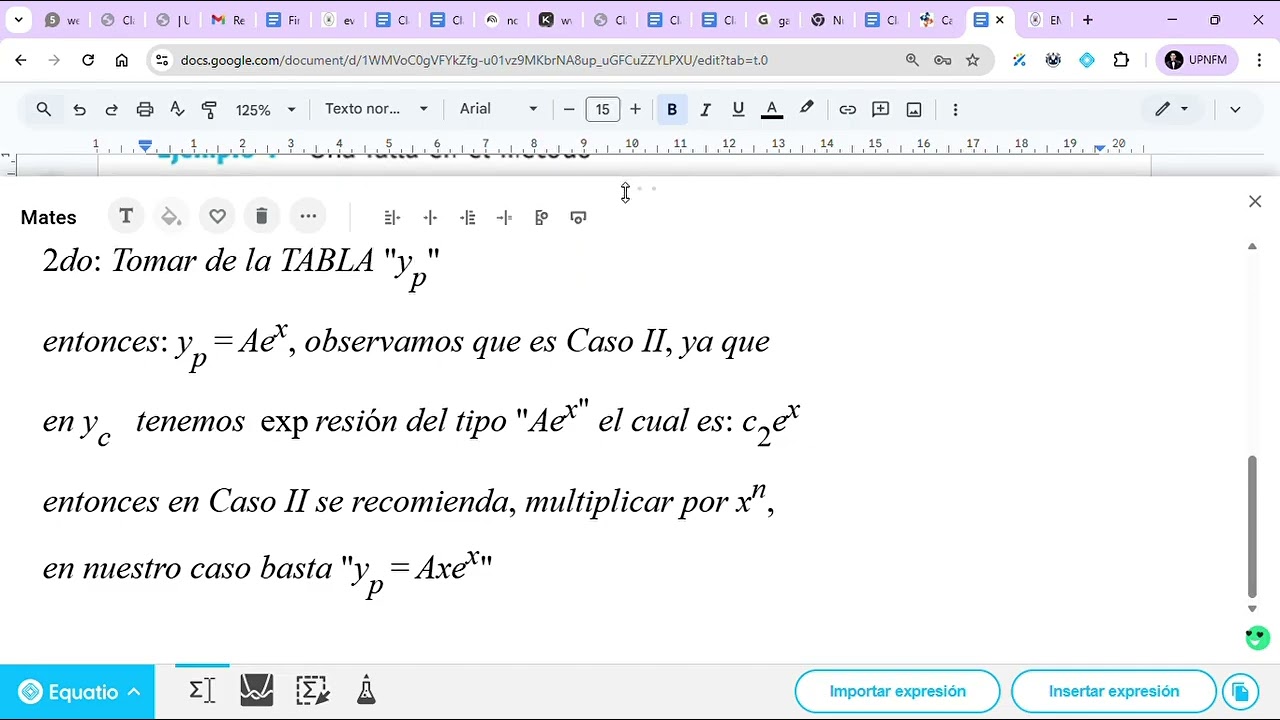Open the paragraph style dropdown Texto normal
Viewport: 1280px width, 720px height.
point(377,109)
